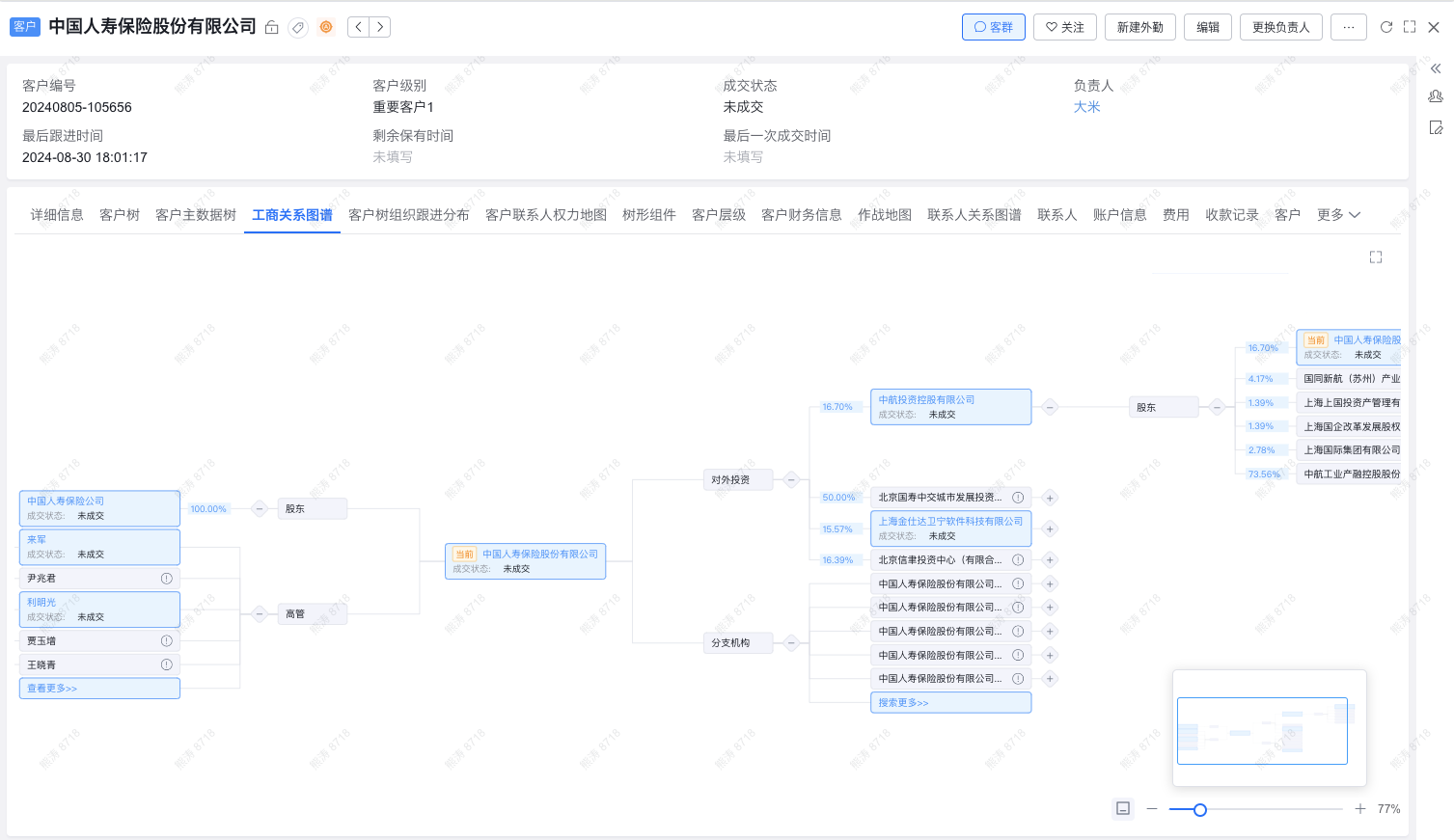Click the 编辑 button
Screen dimensions: 1454x840
(1208, 27)
